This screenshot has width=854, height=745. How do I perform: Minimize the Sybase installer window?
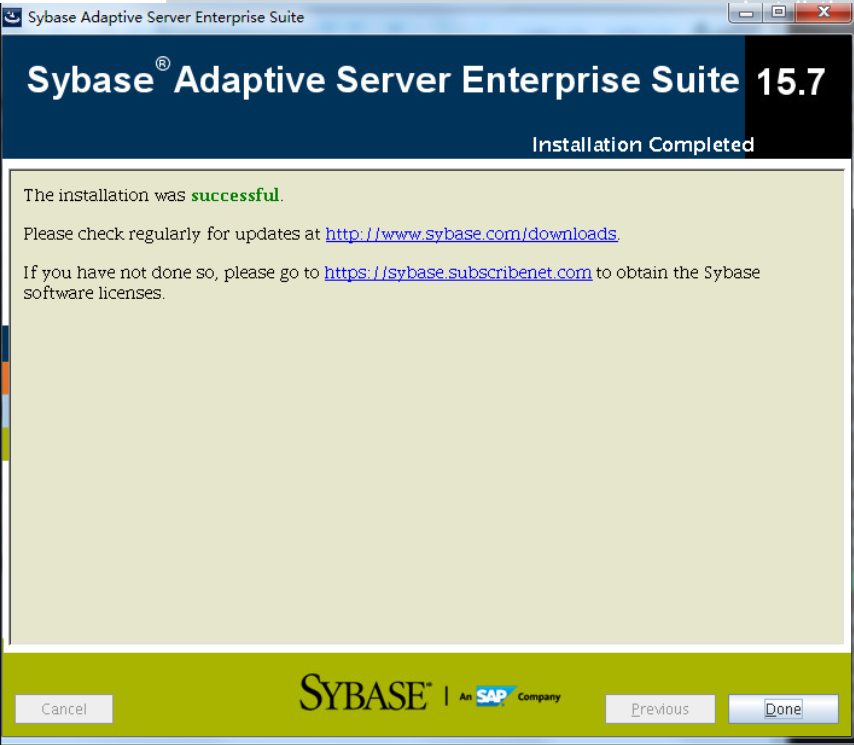point(746,13)
